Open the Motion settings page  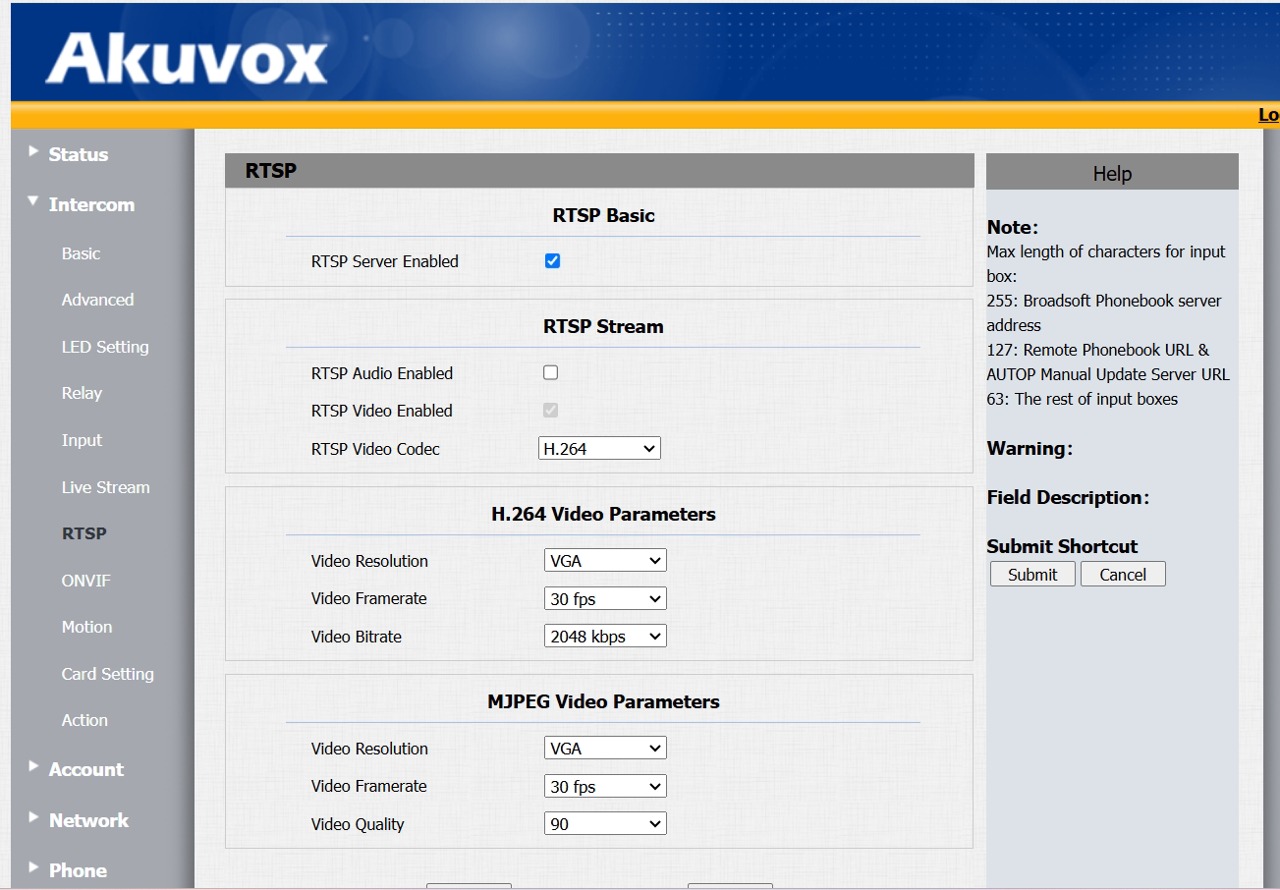[87, 627]
